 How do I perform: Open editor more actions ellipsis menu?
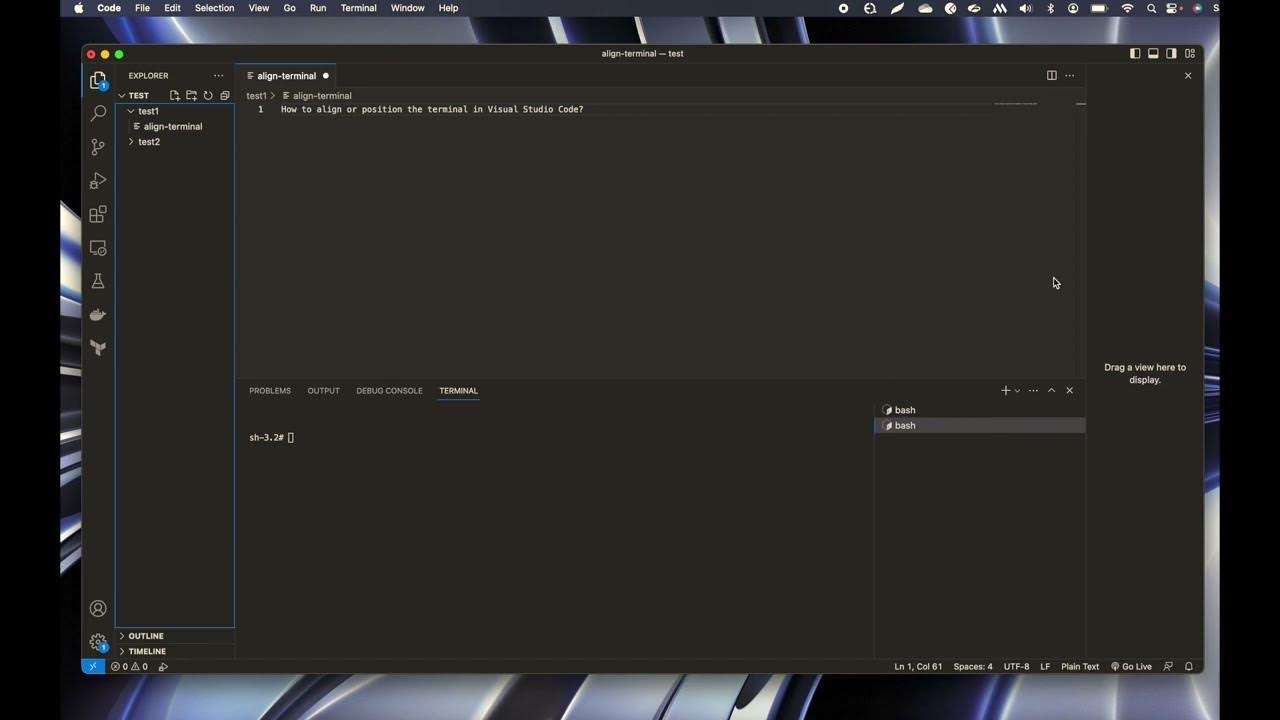point(1069,76)
